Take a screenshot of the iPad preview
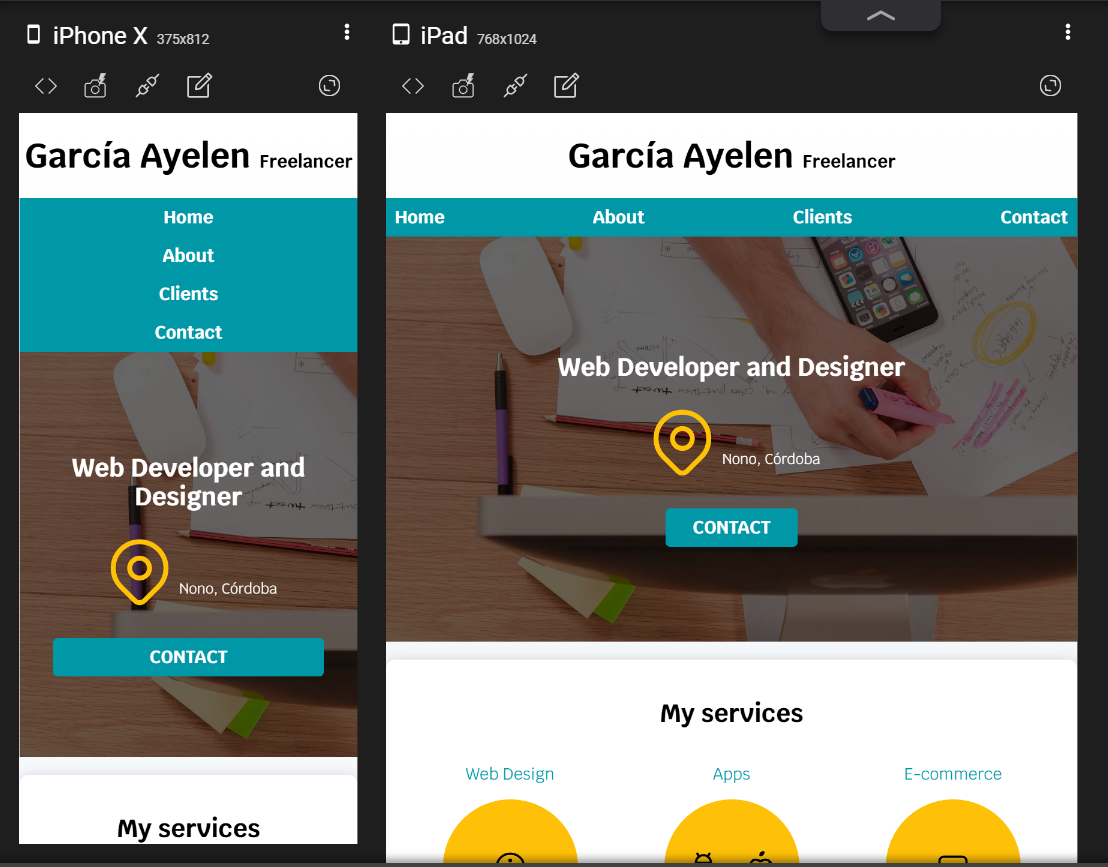The width and height of the screenshot is (1108, 867). [463, 86]
